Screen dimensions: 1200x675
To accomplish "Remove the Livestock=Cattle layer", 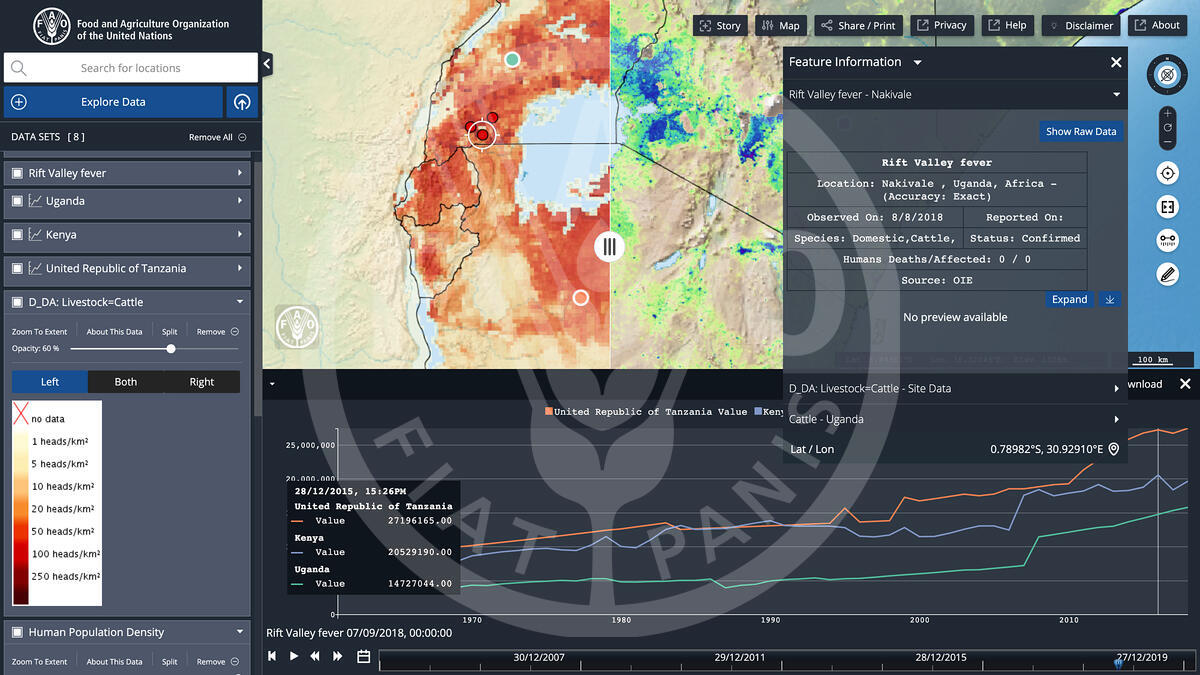I will (x=217, y=332).
